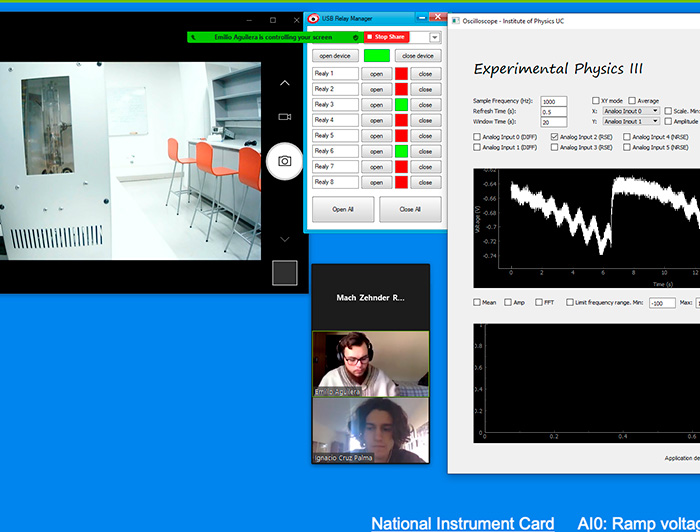Expand the device list dropdown in Relay Manager

[x=435, y=37]
